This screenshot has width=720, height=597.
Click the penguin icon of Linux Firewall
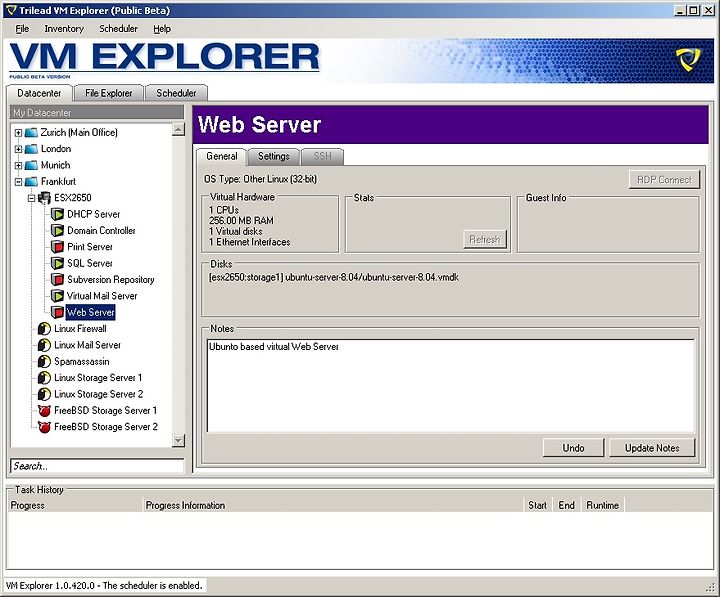pos(44,329)
